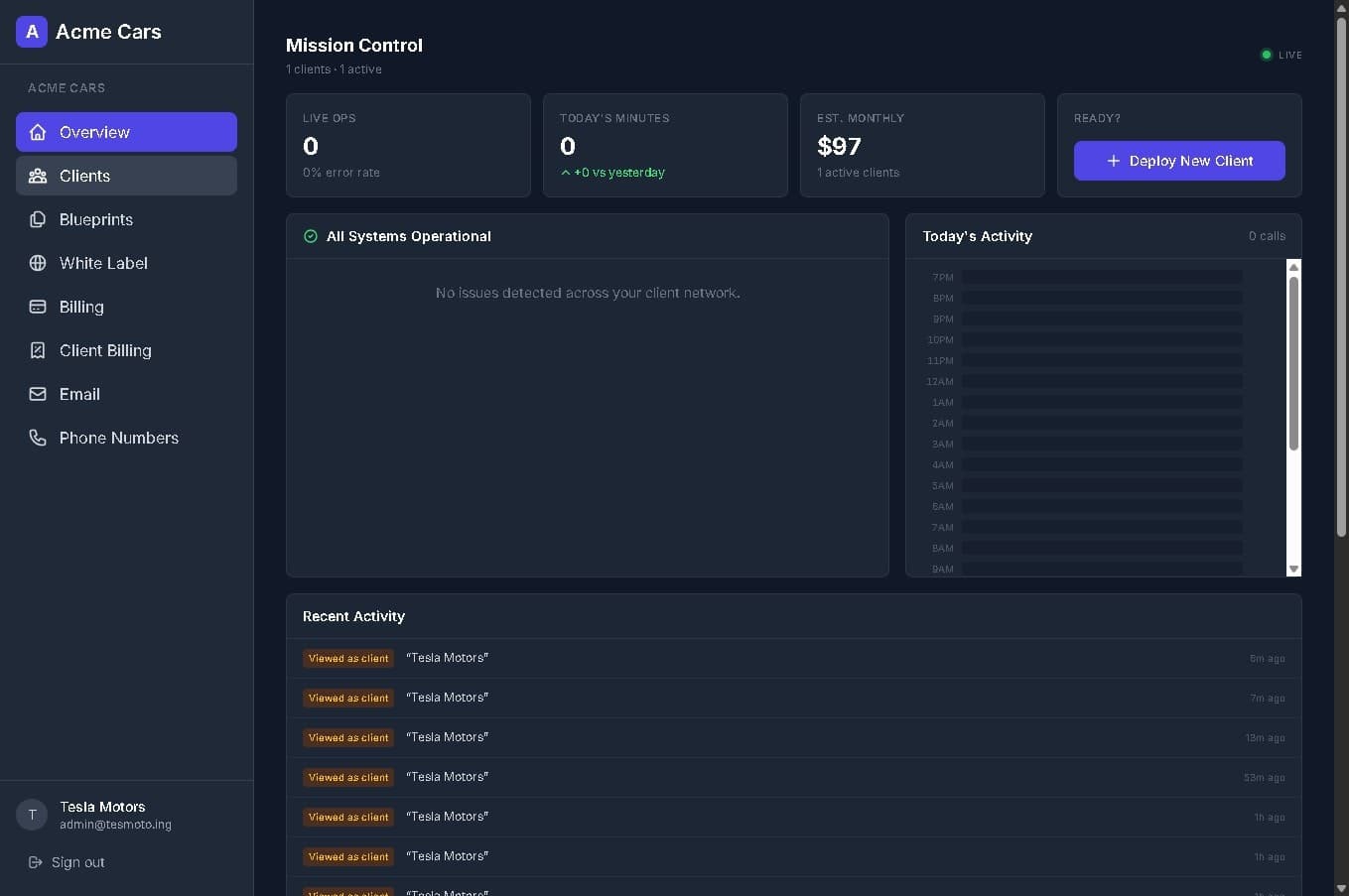The width and height of the screenshot is (1349, 896).
Task: Click the 7PM activity bar
Action: click(1104, 277)
